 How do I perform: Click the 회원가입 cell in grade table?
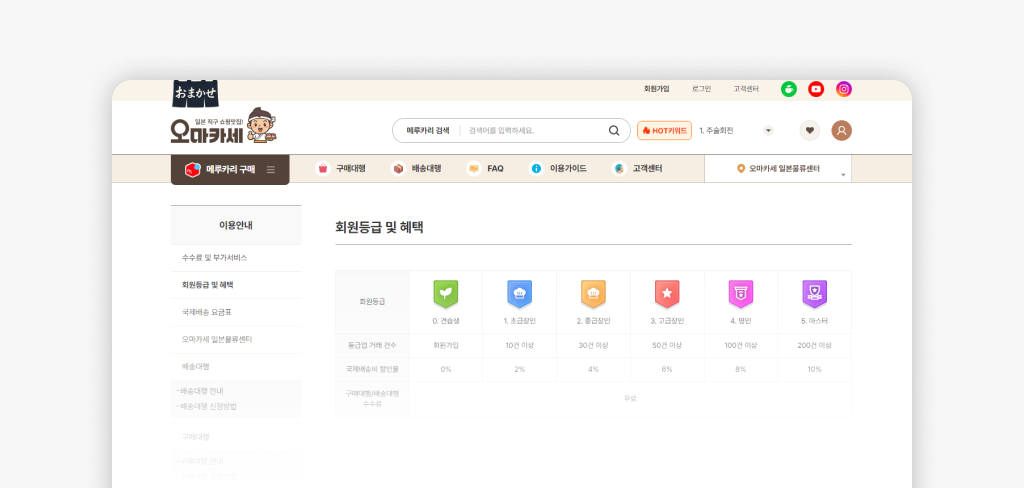tap(446, 345)
